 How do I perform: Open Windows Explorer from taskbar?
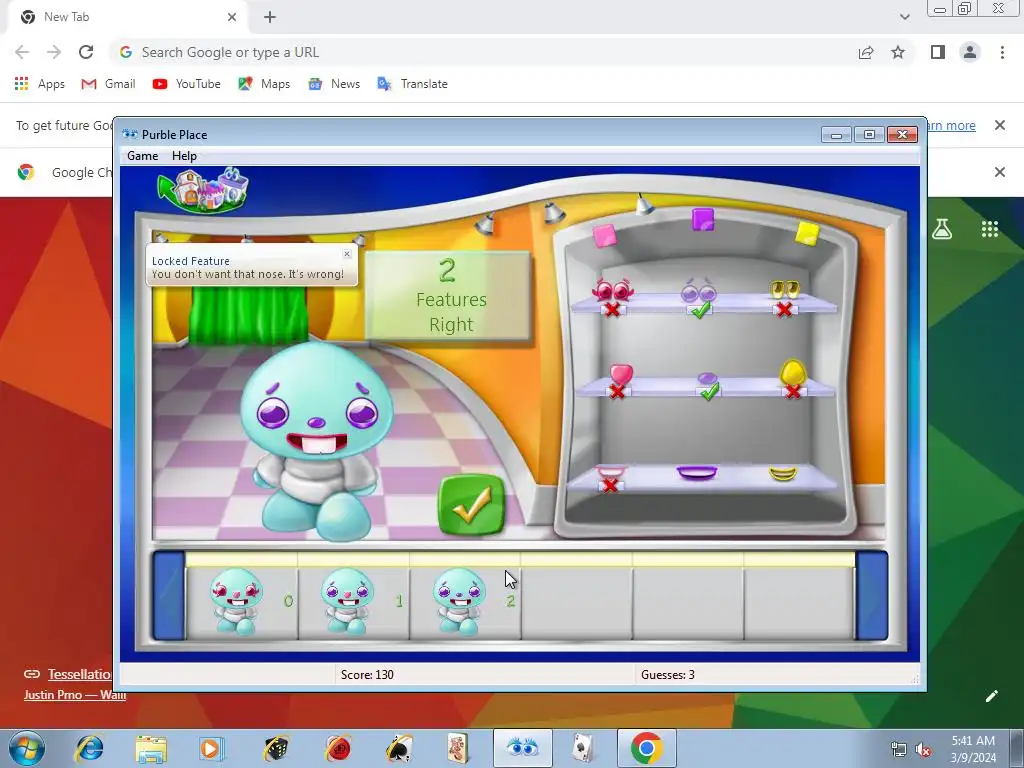pyautogui.click(x=151, y=748)
